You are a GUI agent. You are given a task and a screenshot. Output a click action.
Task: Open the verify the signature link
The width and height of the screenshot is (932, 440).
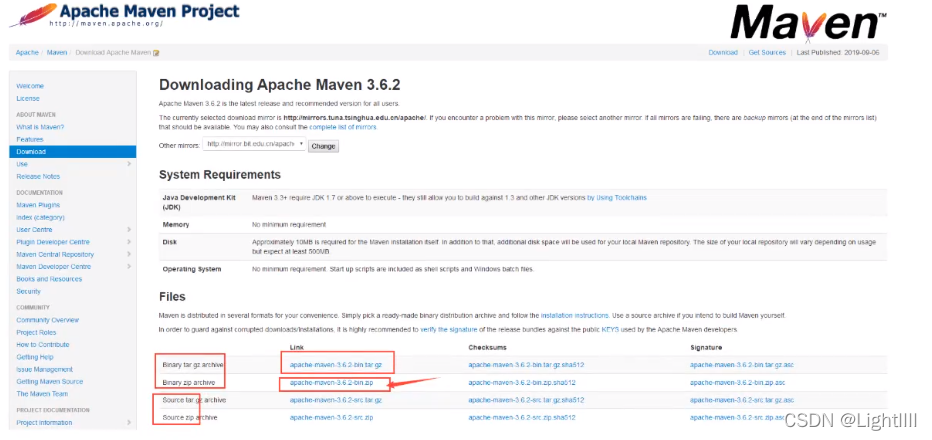[449, 329]
